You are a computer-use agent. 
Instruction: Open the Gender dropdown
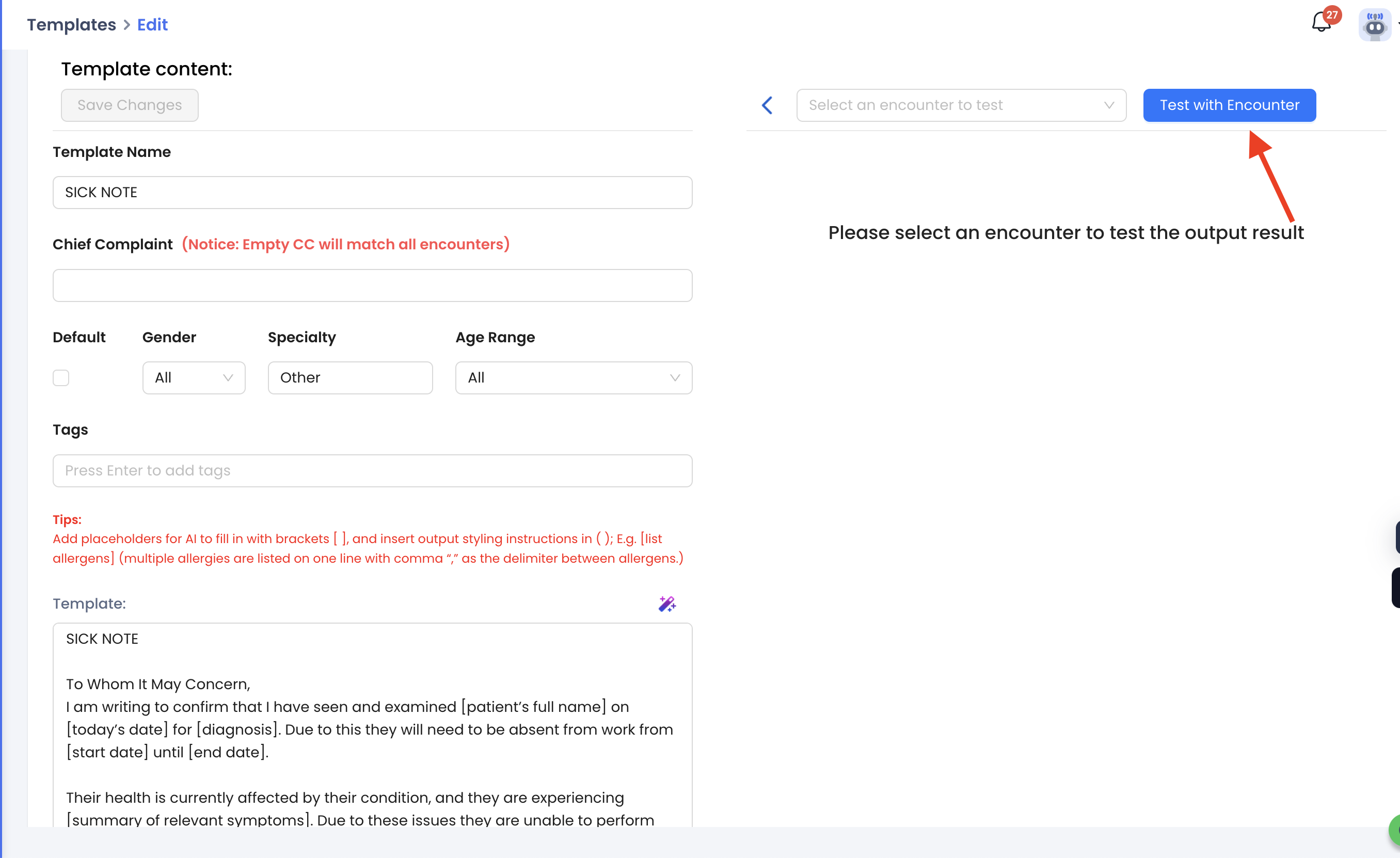(194, 378)
